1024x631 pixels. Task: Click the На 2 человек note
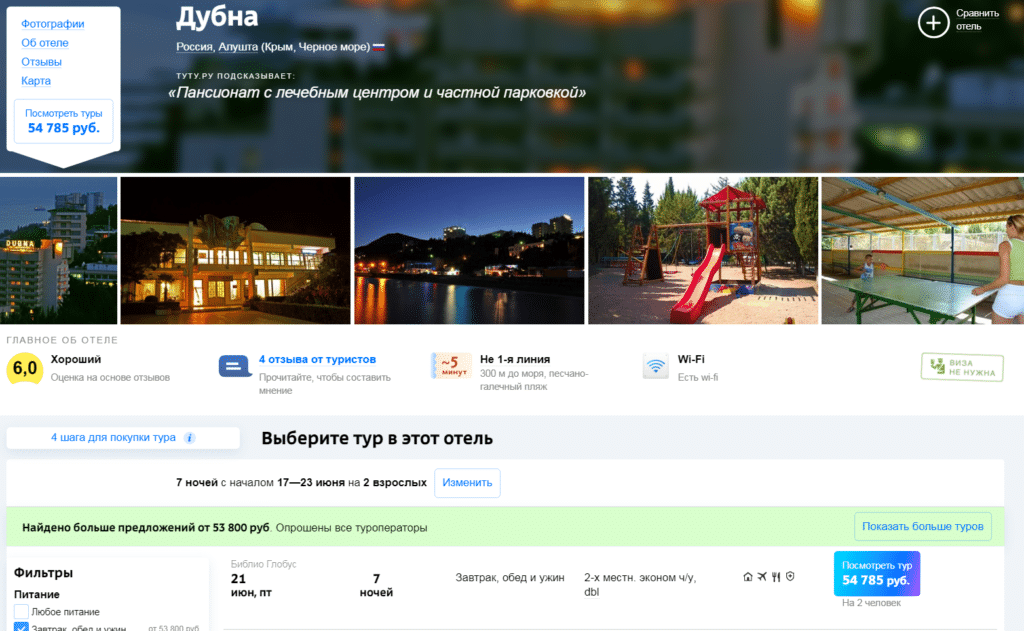click(x=871, y=603)
